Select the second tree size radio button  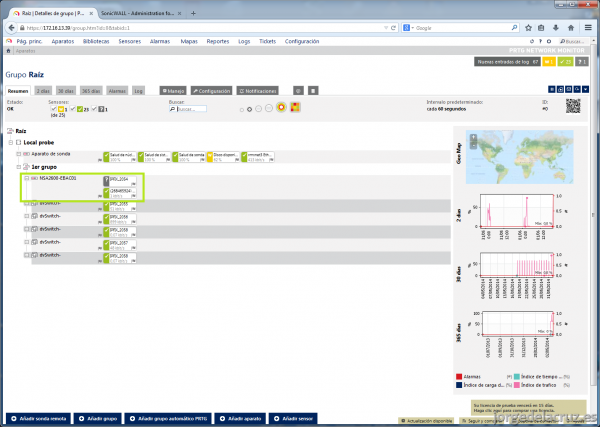(x=249, y=109)
